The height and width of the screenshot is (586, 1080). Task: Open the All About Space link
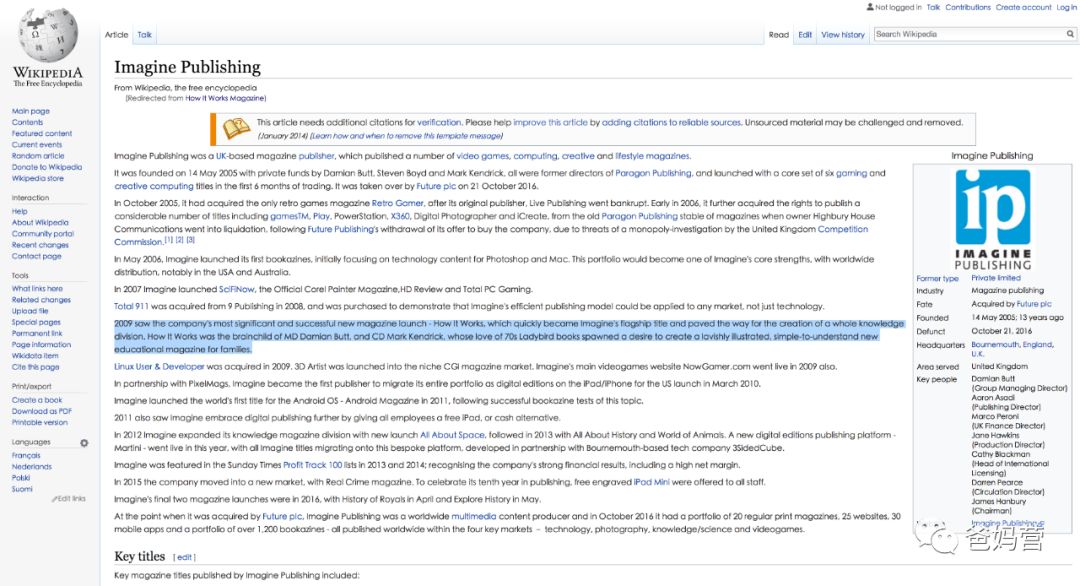[453, 435]
